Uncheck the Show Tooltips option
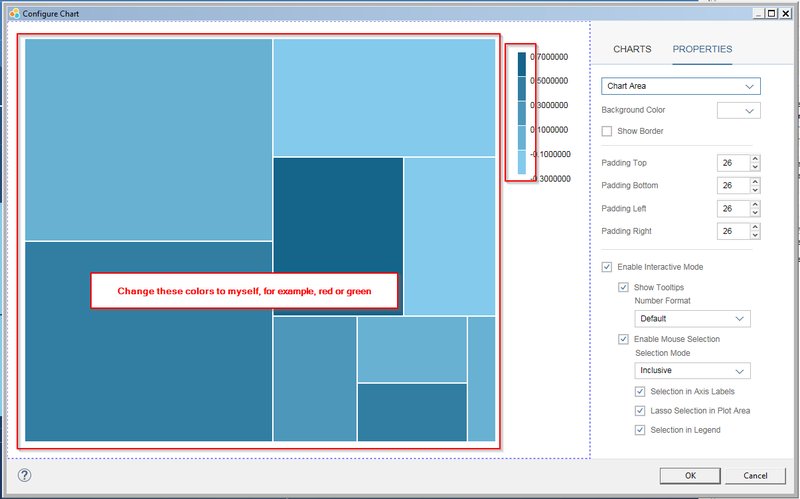The height and width of the screenshot is (499, 800). (x=623, y=287)
